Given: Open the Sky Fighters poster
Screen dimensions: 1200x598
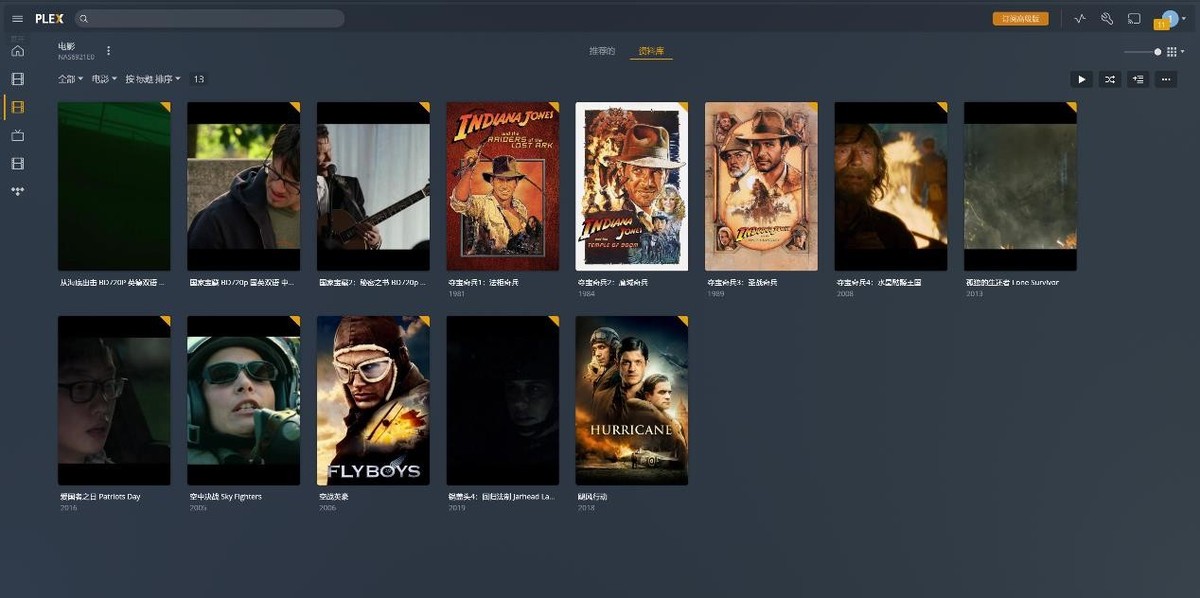Looking at the screenshot, I should point(243,400).
